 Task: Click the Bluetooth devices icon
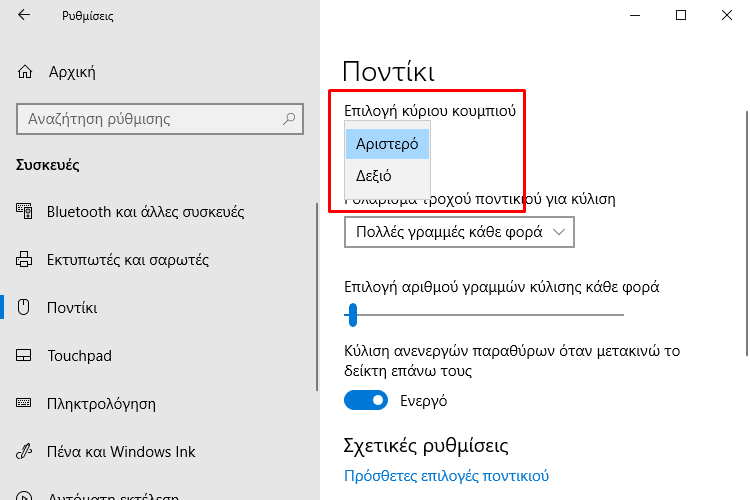(x=26, y=212)
